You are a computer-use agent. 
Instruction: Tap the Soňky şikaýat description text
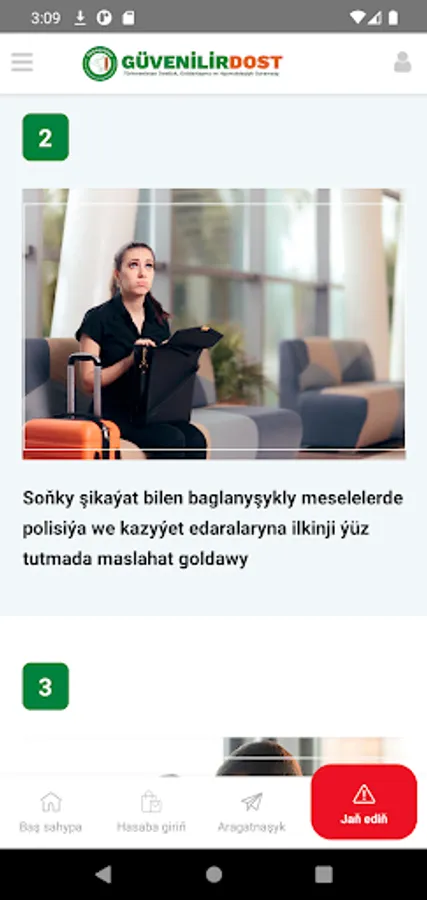pos(213,529)
